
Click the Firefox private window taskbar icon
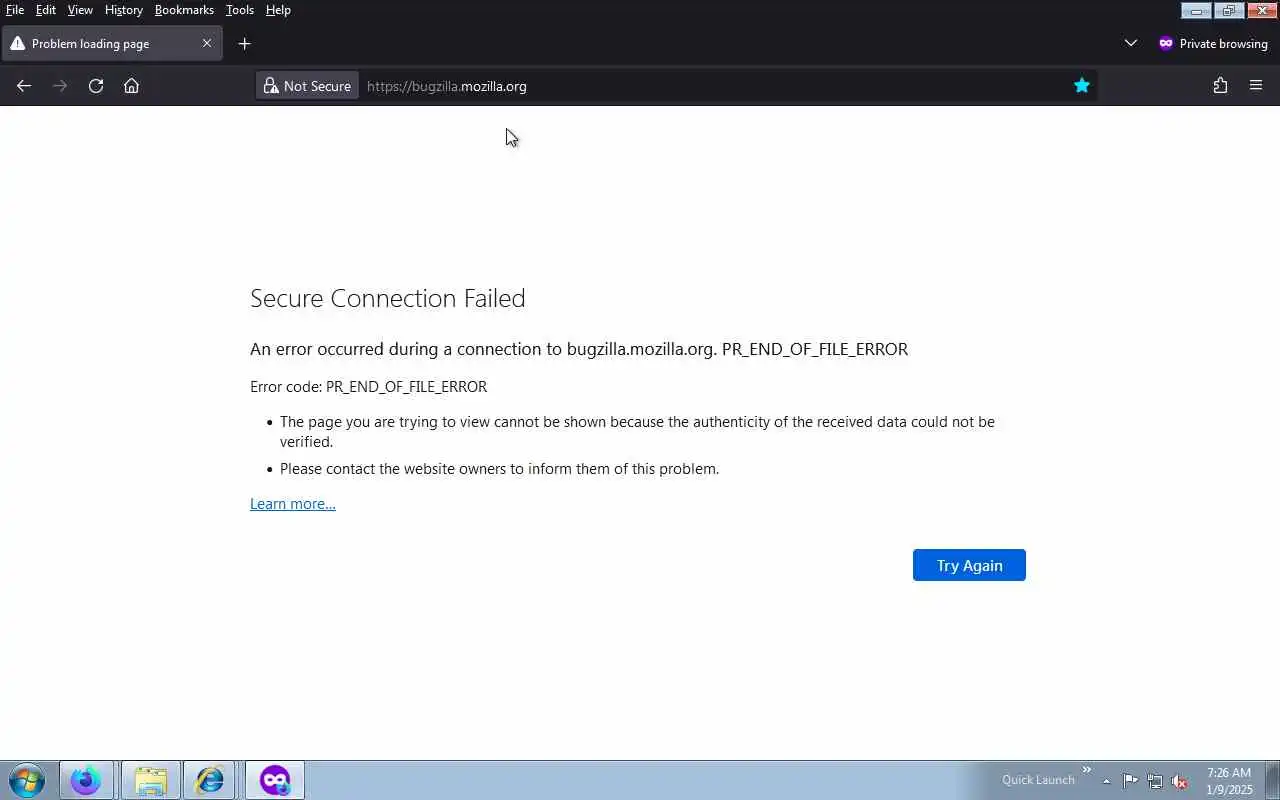[275, 780]
